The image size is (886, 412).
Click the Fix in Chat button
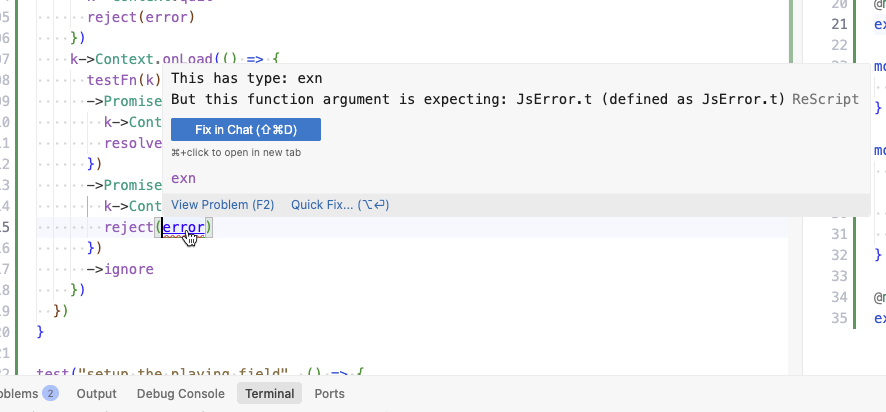245,130
